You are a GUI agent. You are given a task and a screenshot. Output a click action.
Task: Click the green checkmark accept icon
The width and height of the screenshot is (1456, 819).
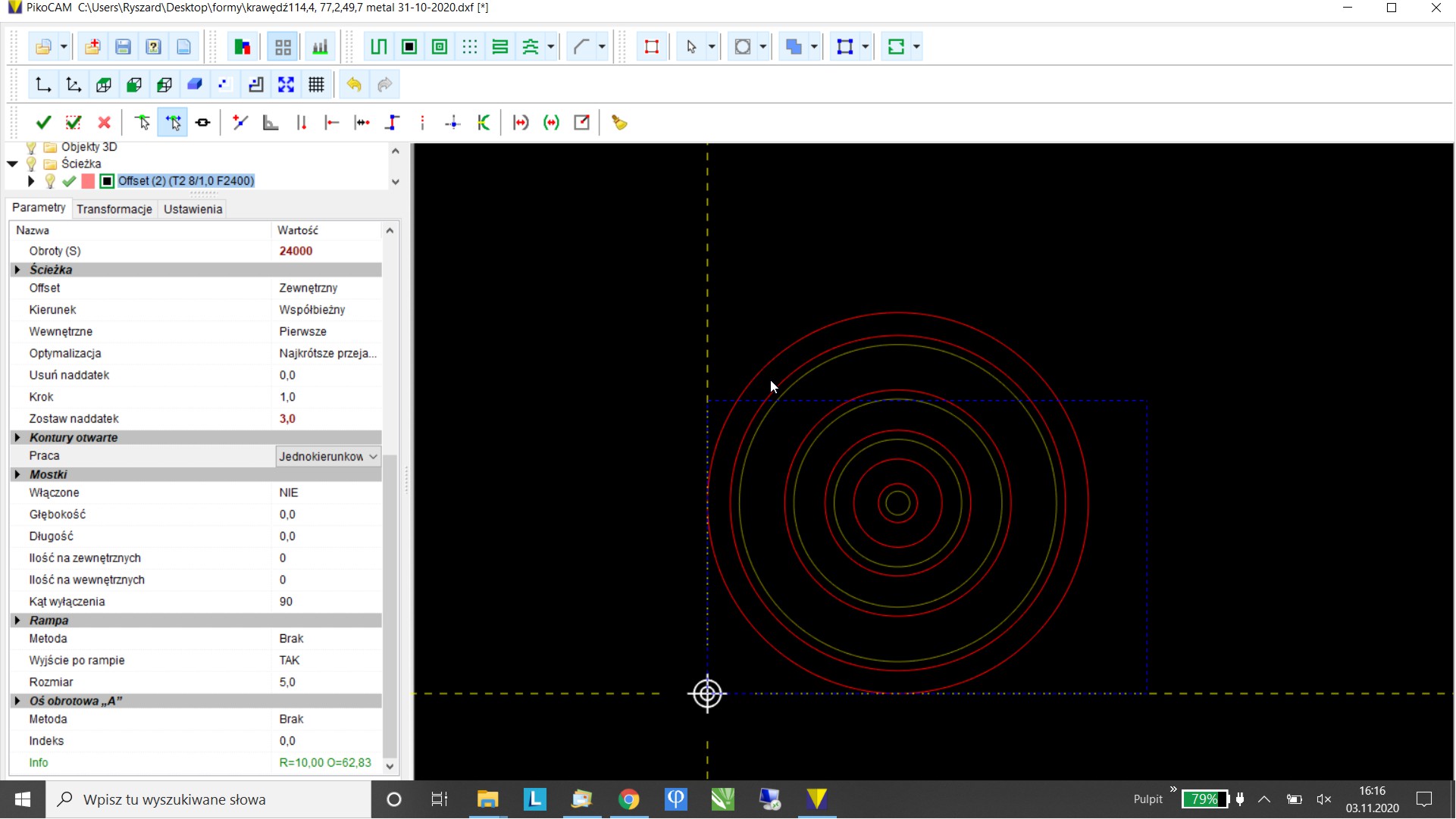(43, 123)
